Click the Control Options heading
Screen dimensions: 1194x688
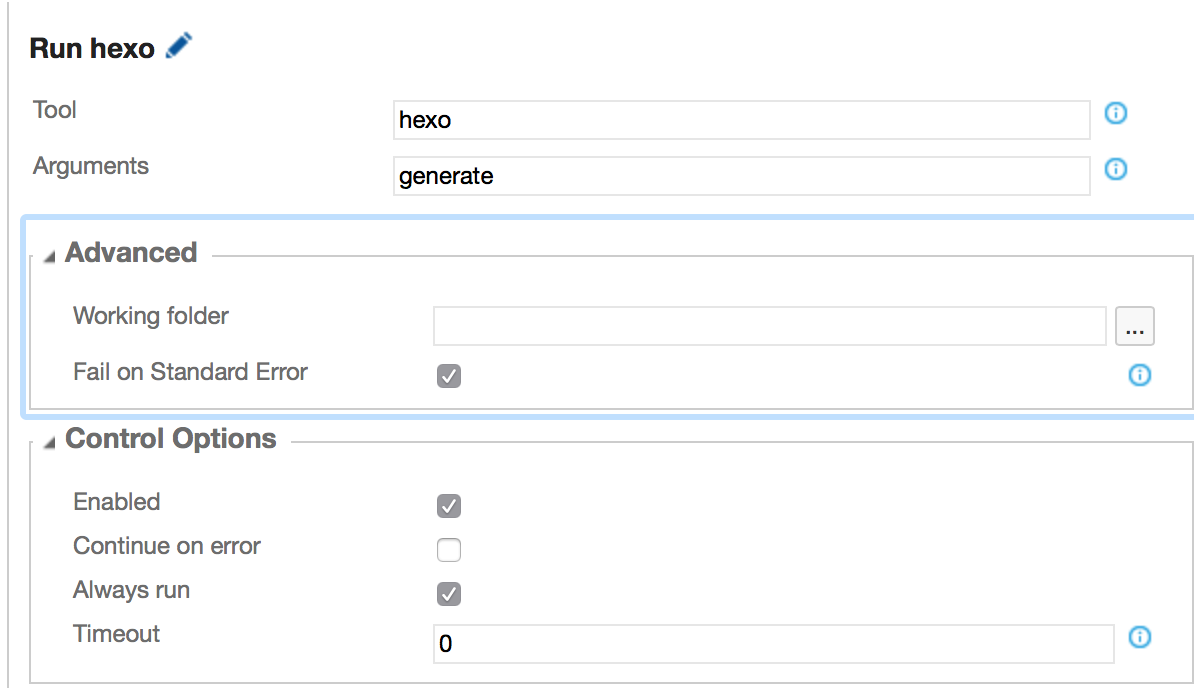171,438
